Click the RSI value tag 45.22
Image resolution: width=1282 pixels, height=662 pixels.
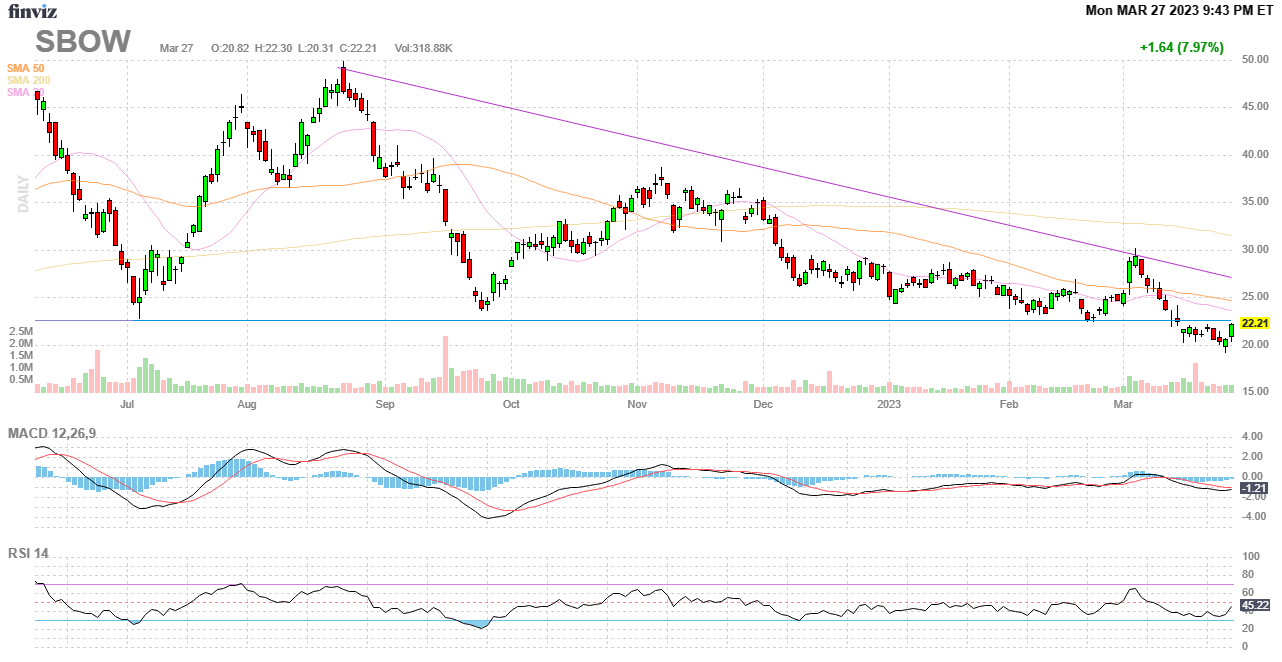[x=1254, y=605]
